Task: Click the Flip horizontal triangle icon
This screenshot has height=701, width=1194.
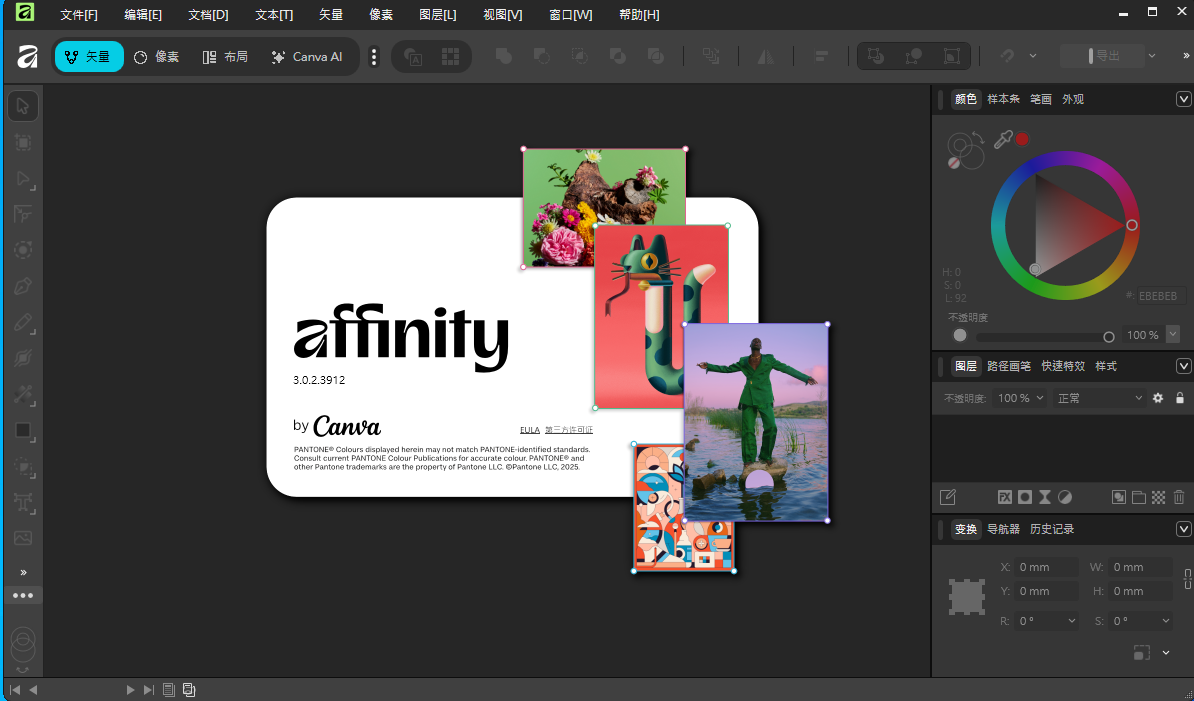Action: pyautogui.click(x=765, y=56)
